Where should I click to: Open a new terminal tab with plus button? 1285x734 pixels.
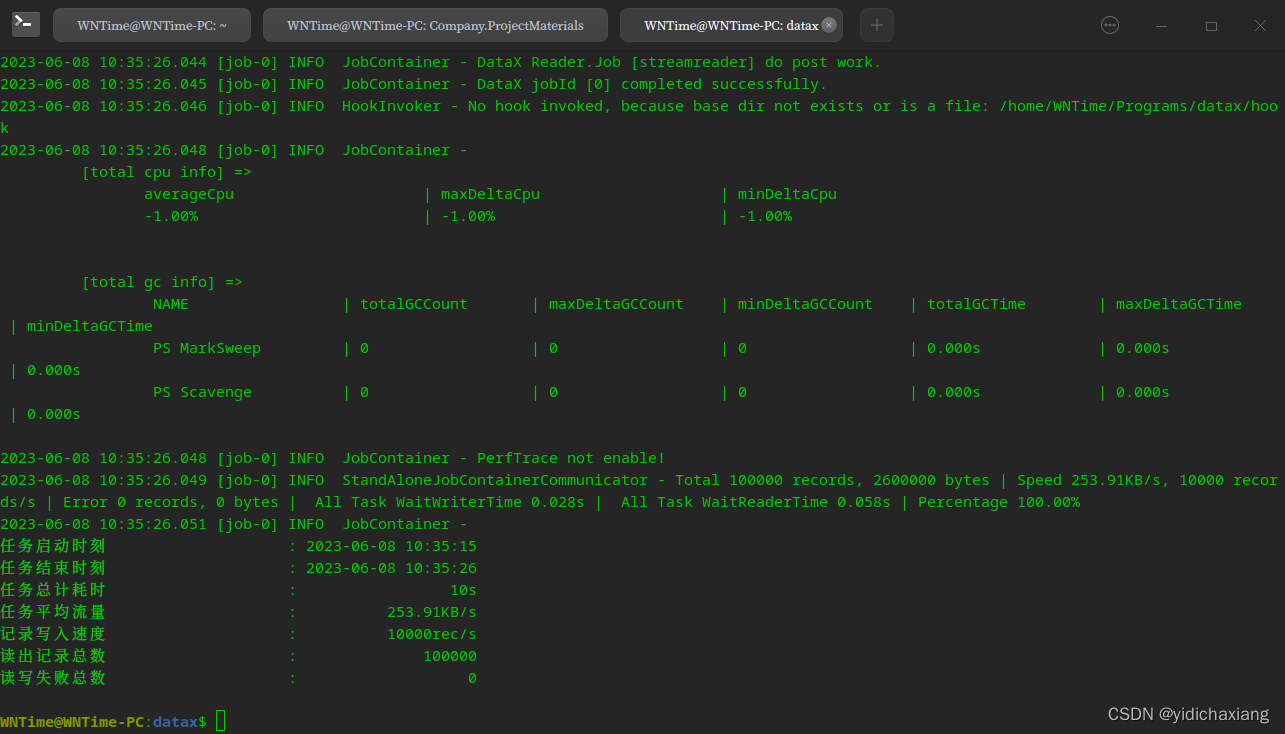pyautogui.click(x=876, y=25)
